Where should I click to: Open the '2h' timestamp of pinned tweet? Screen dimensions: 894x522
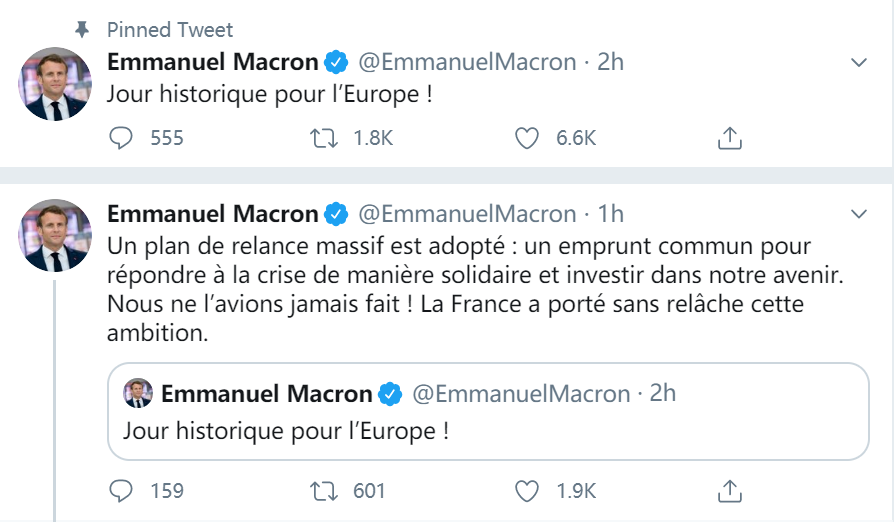(x=610, y=62)
